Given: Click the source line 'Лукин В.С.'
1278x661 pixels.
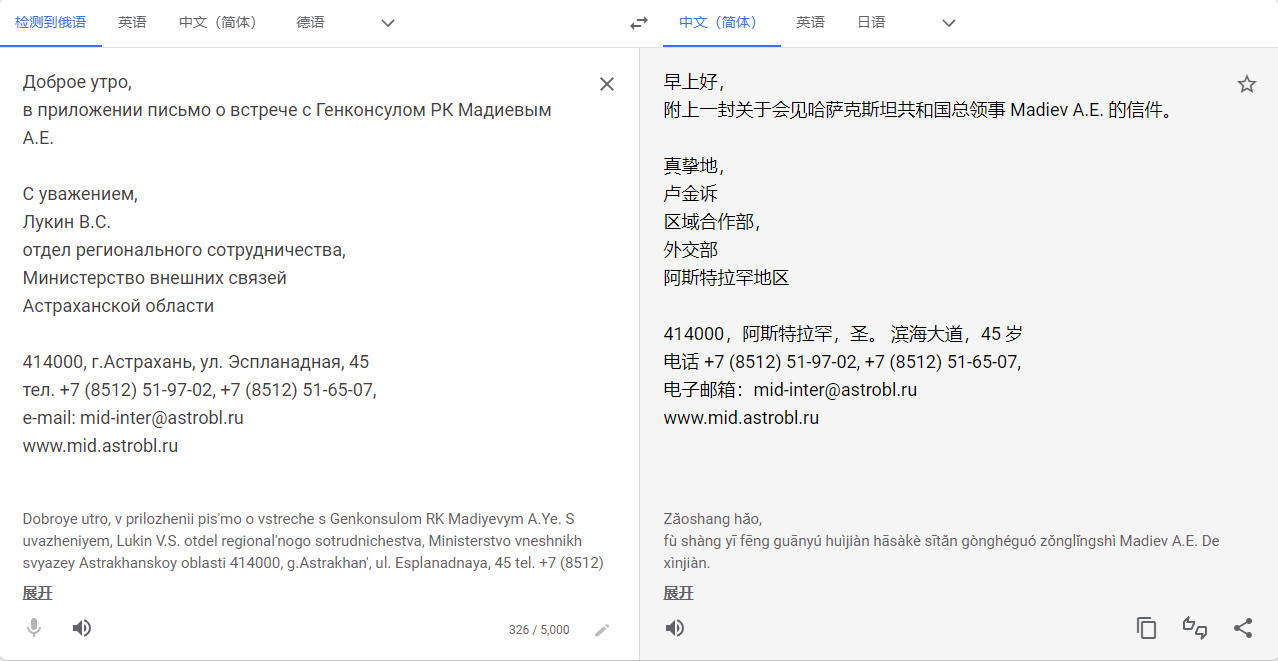Looking at the screenshot, I should (66, 222).
